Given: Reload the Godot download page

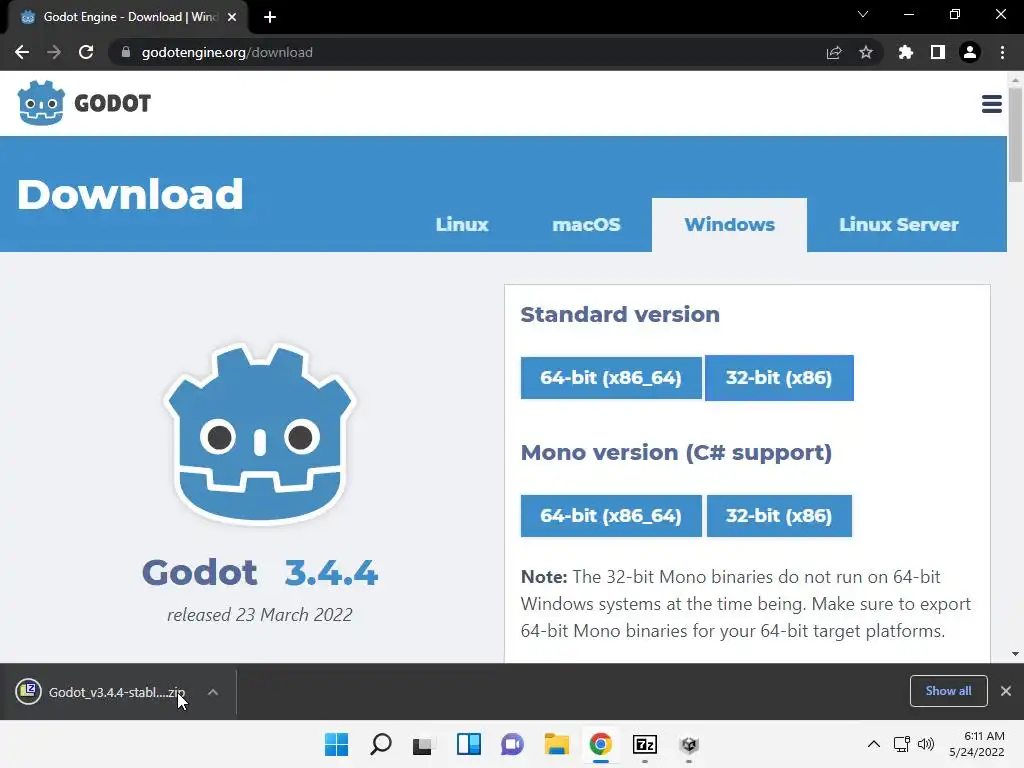Looking at the screenshot, I should [x=86, y=52].
